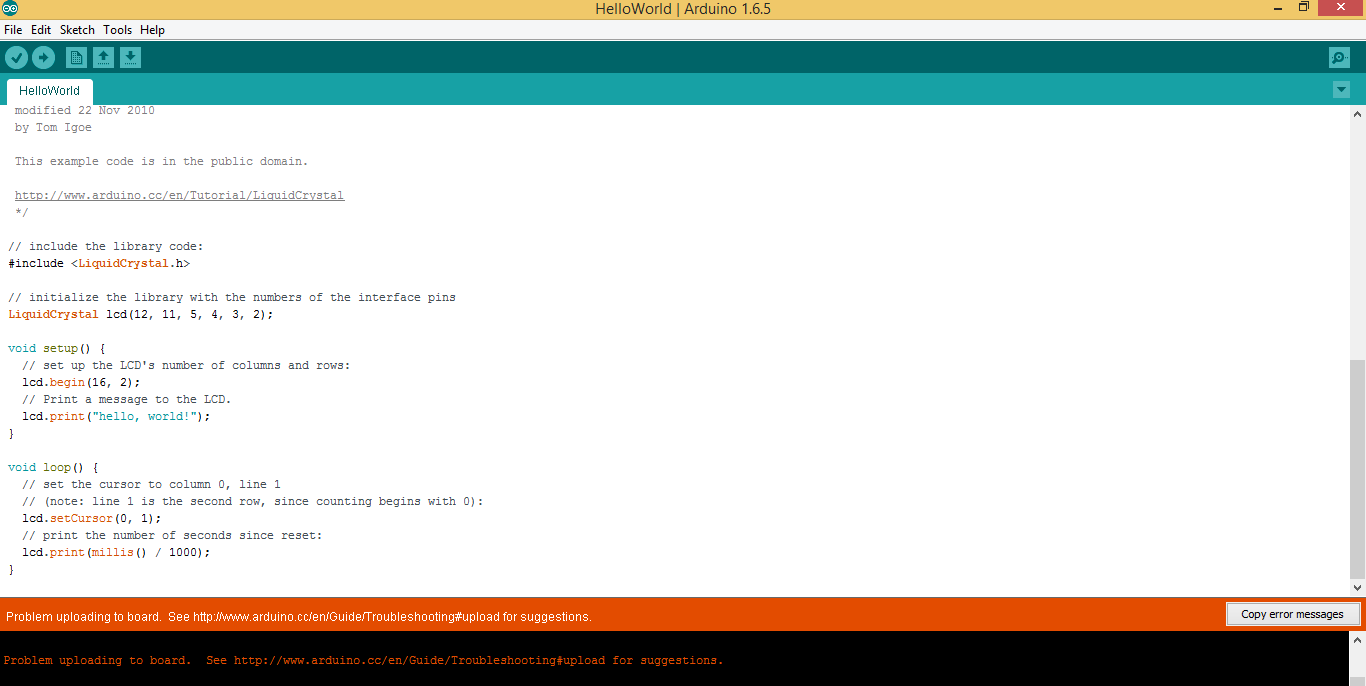Click the "// set up the LCD's number of columns" comment
The image size is (1366, 686).
186,365
